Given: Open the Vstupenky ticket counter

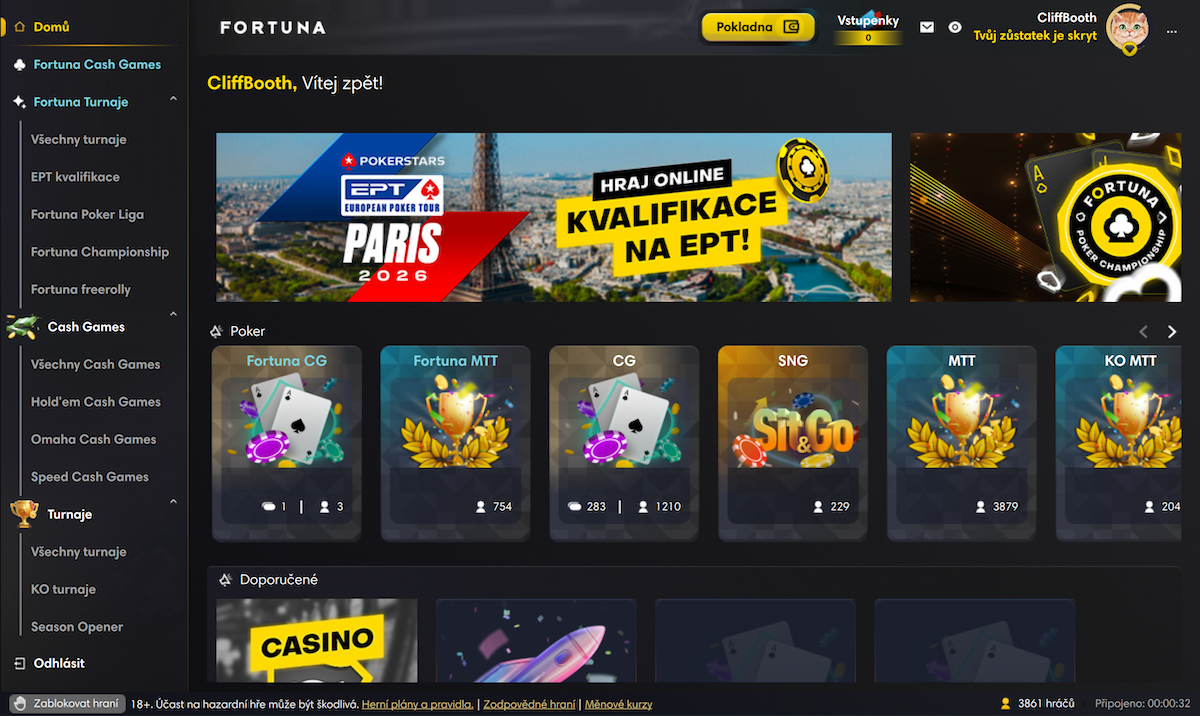Looking at the screenshot, I should coord(867,28).
